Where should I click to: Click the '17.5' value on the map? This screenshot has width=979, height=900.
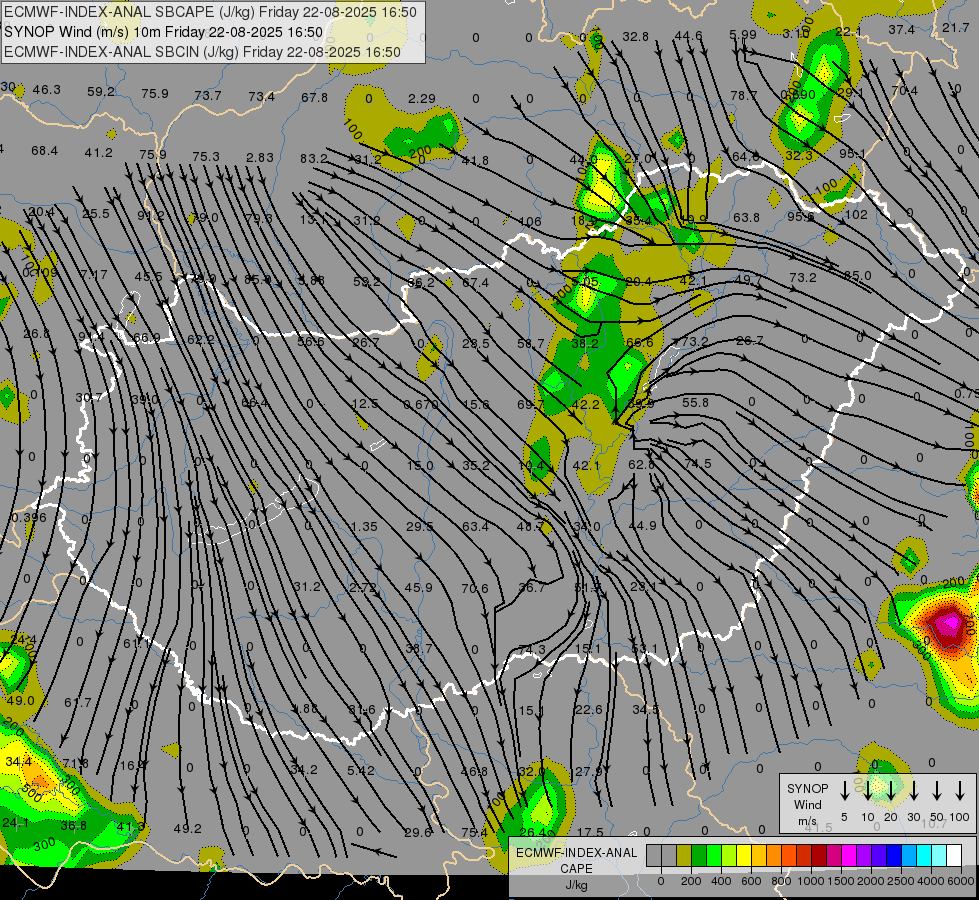coord(590,832)
